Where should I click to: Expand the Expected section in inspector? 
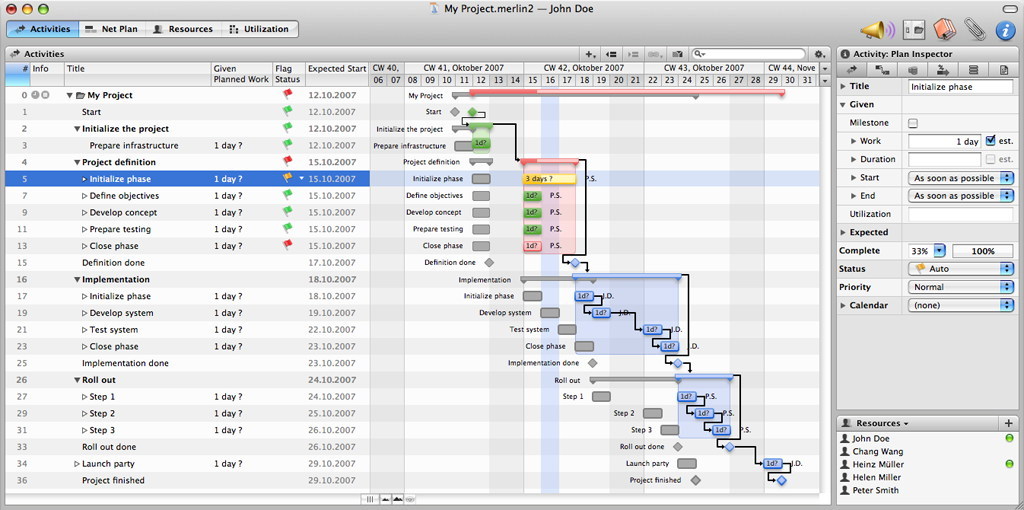click(842, 232)
